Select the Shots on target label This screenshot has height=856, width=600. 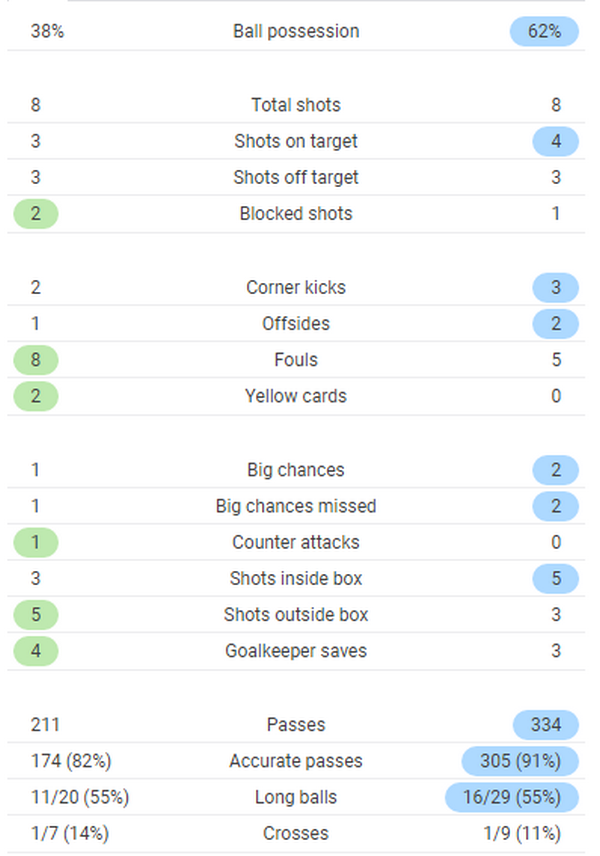[x=296, y=141]
